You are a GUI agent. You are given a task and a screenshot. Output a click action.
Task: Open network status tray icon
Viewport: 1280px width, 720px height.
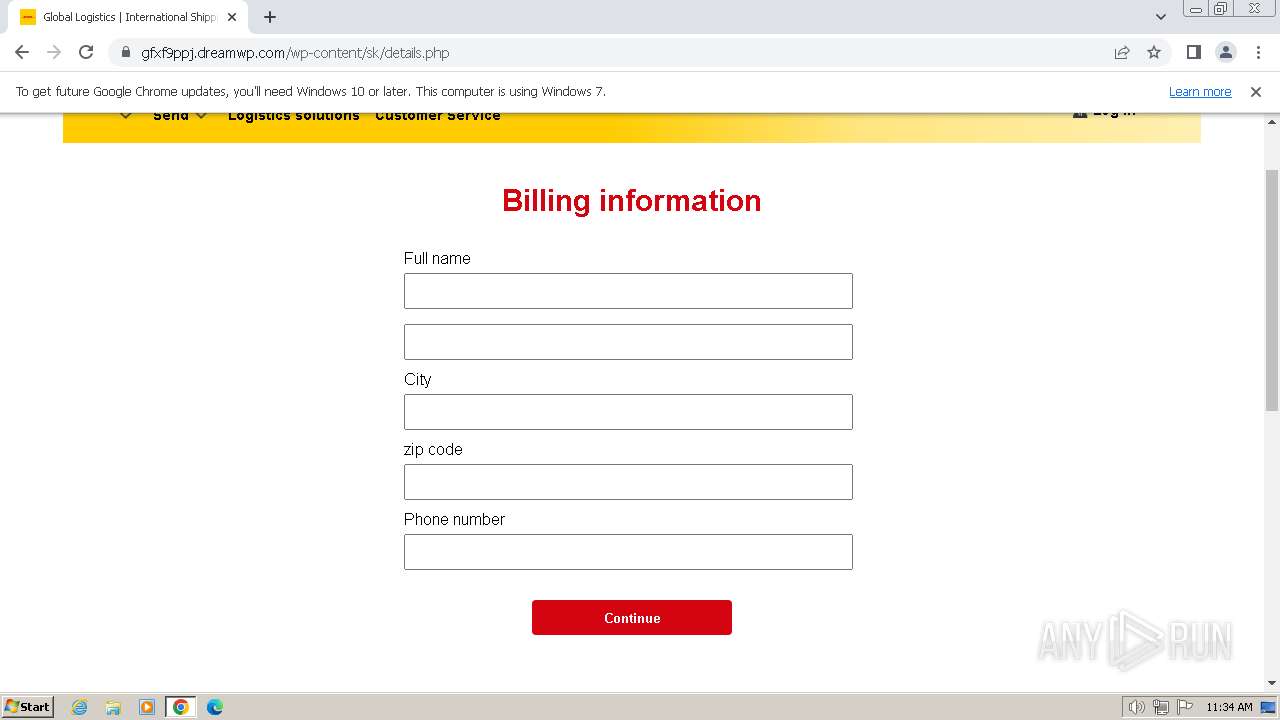pos(1161,707)
